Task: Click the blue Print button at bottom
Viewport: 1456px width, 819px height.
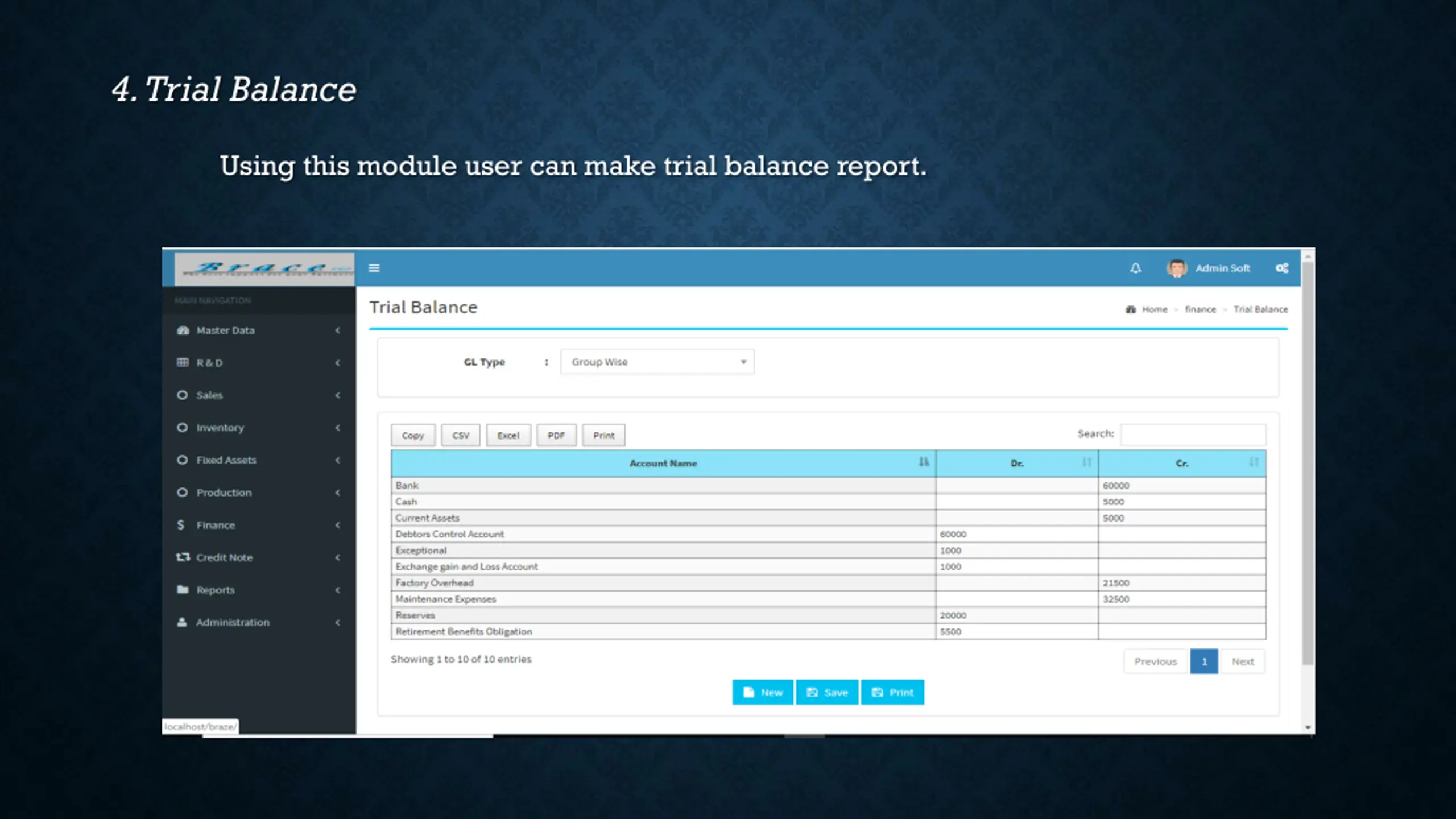Action: (x=892, y=692)
